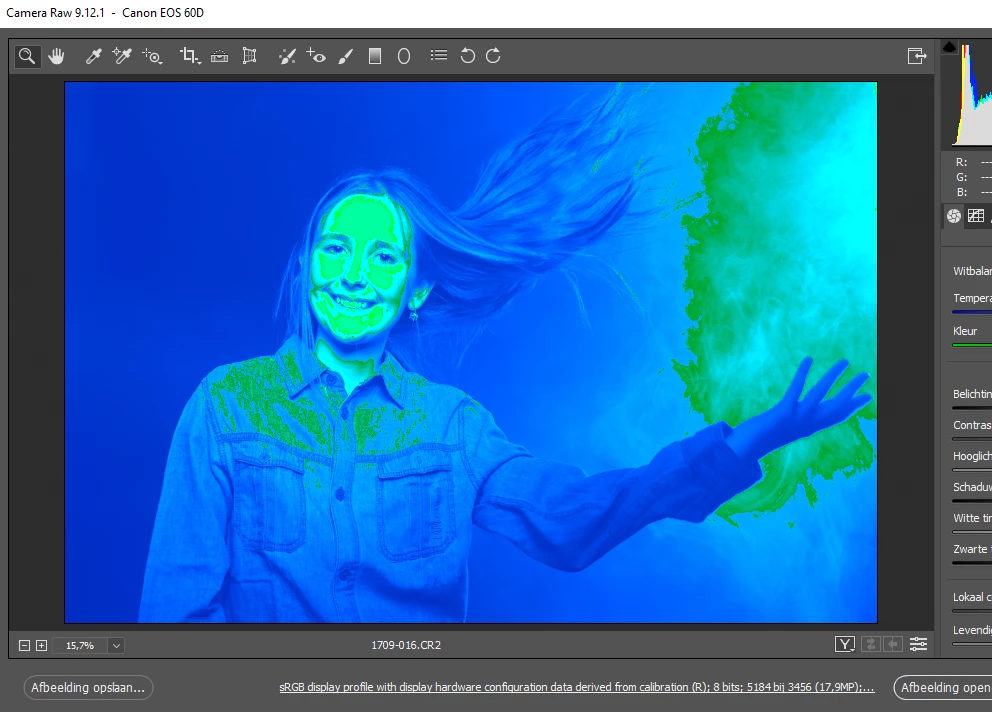This screenshot has height=712, width=992.
Task: Select the Straighten level tool
Action: pyautogui.click(x=220, y=56)
